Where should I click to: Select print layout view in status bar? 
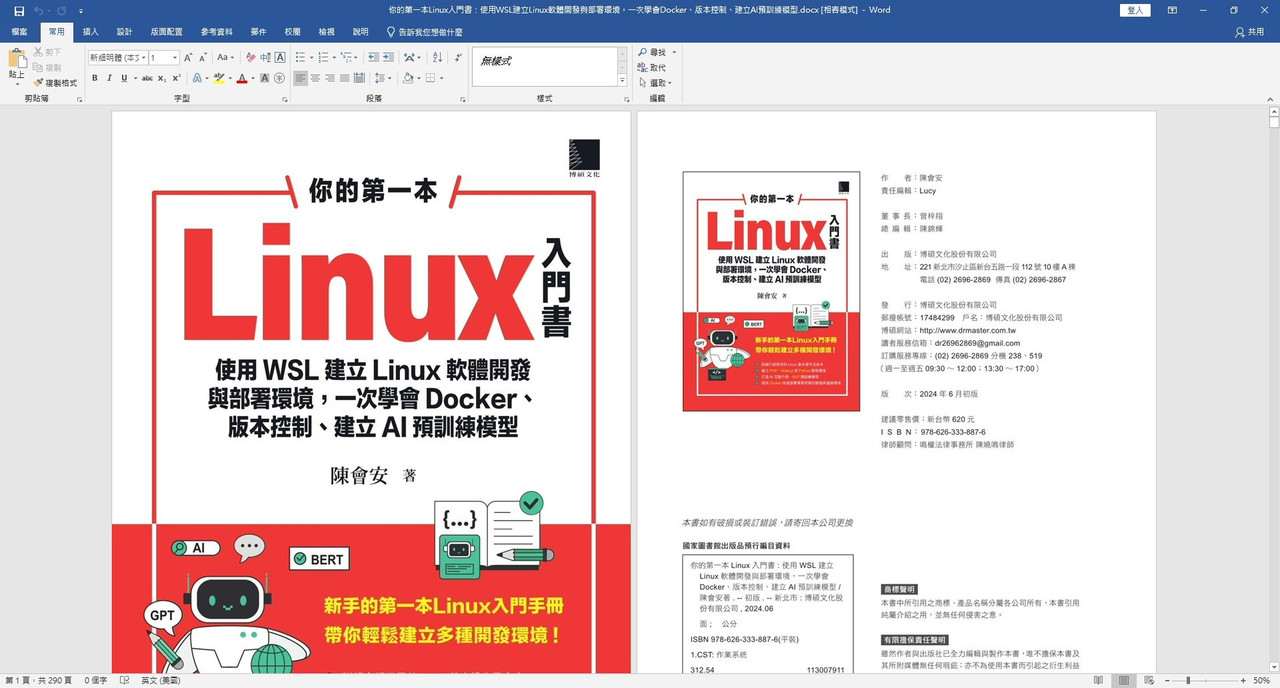(1124, 680)
